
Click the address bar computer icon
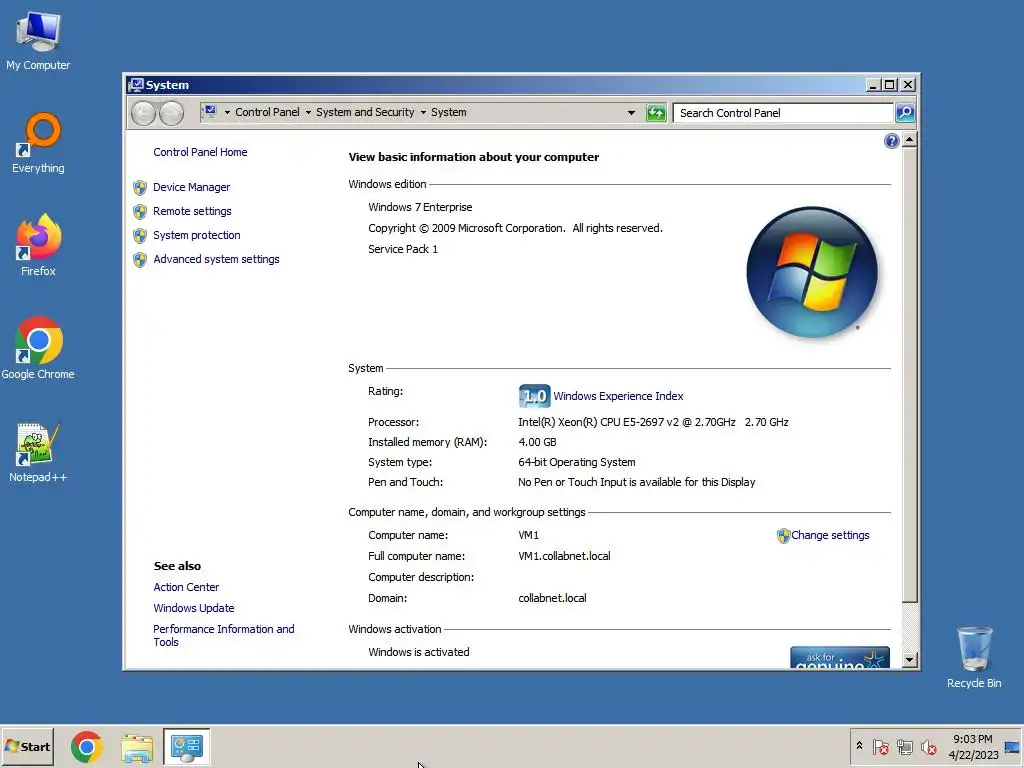coord(209,112)
